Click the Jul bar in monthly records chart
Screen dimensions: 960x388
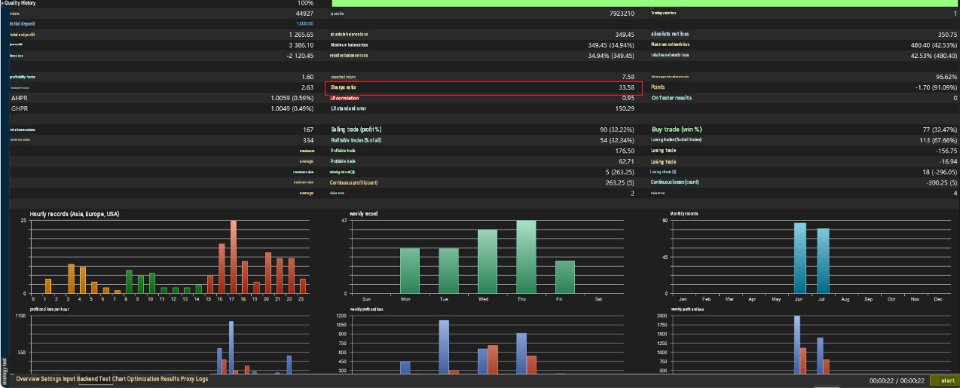coord(823,261)
